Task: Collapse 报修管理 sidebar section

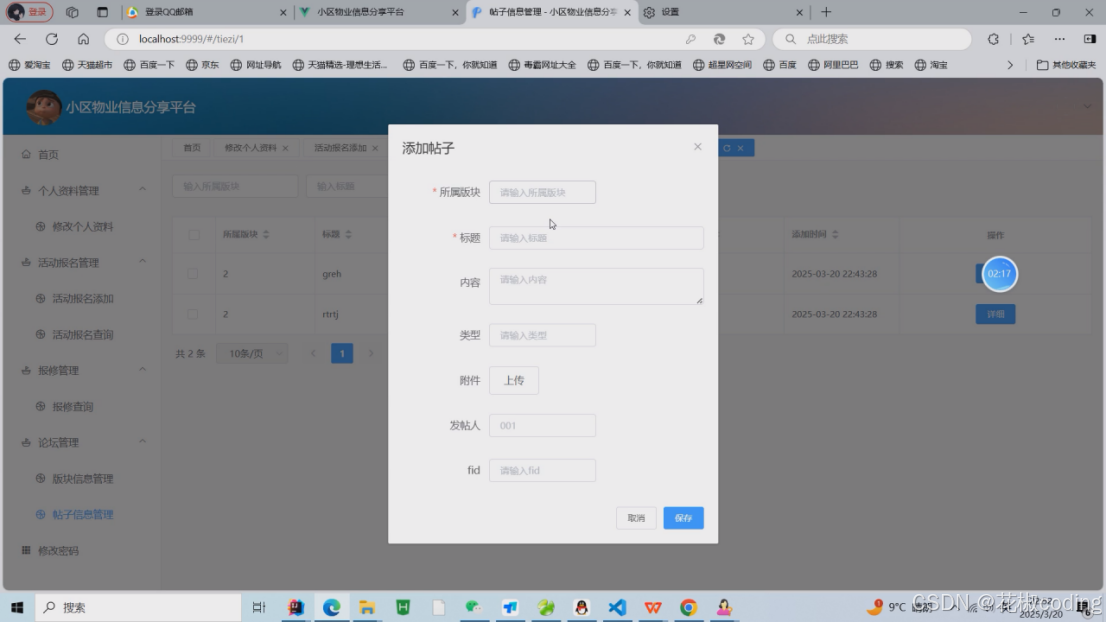Action: click(x=142, y=370)
